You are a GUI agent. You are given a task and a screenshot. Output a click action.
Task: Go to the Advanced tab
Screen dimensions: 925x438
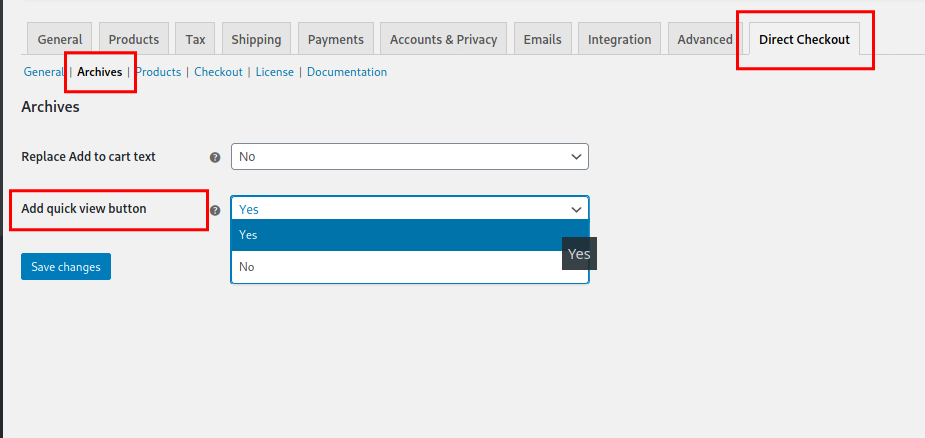[x=704, y=39]
